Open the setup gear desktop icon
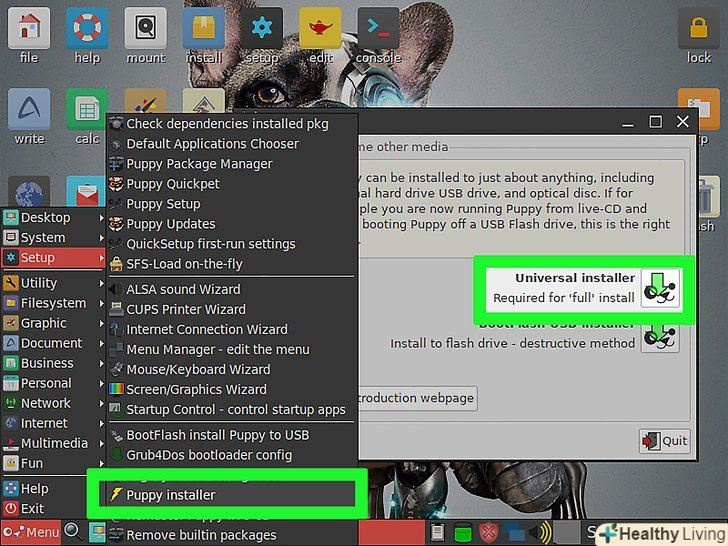Screen dimensions: 728x546 pos(262,28)
